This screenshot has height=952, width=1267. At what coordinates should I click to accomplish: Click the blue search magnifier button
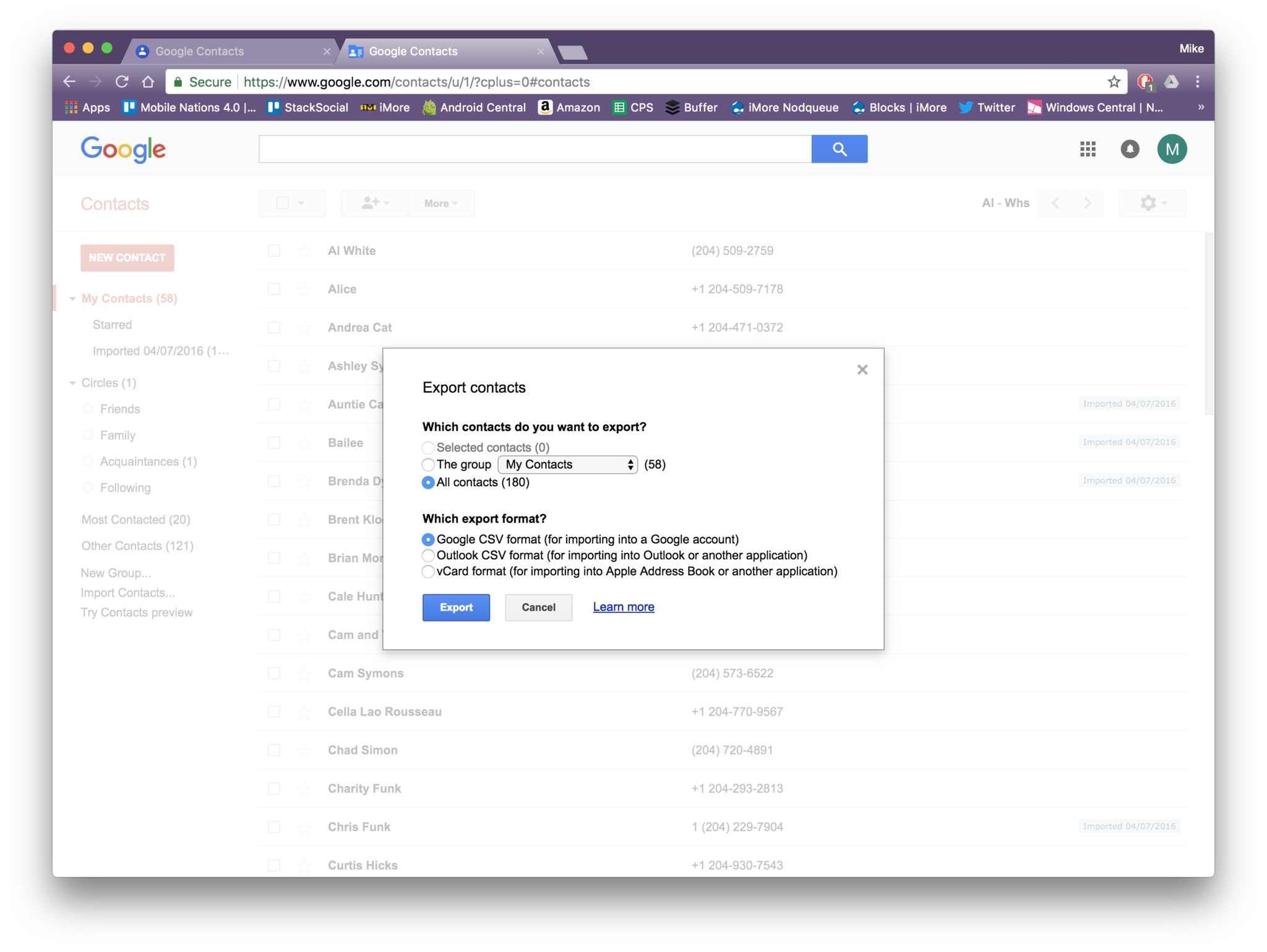click(x=839, y=149)
